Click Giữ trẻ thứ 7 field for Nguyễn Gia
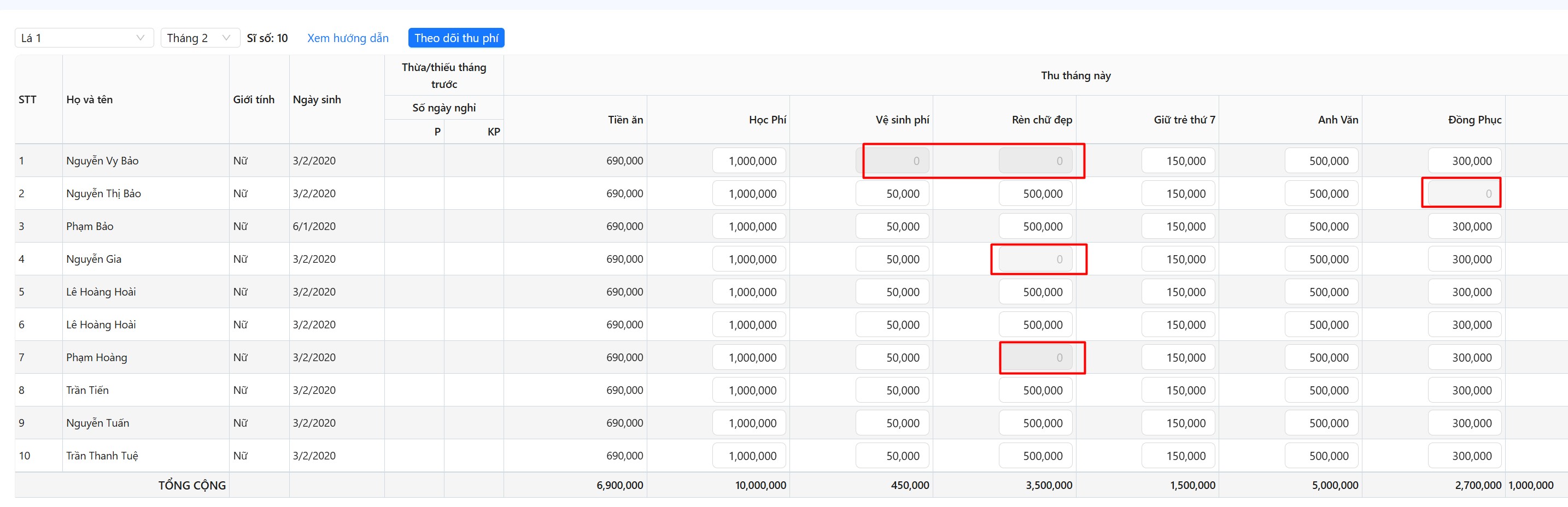 click(x=1178, y=260)
